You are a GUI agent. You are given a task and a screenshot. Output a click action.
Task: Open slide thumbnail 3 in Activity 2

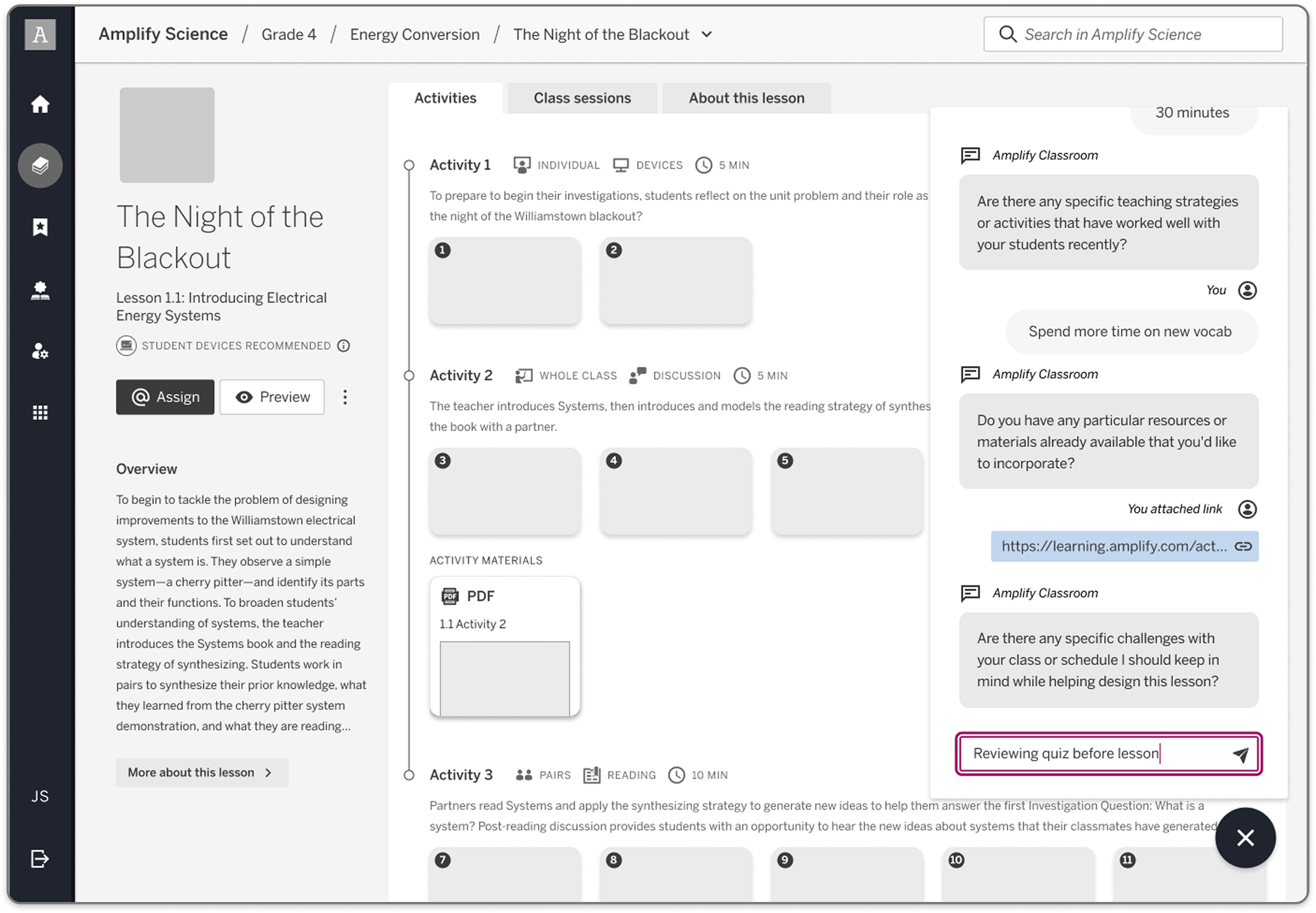505,492
